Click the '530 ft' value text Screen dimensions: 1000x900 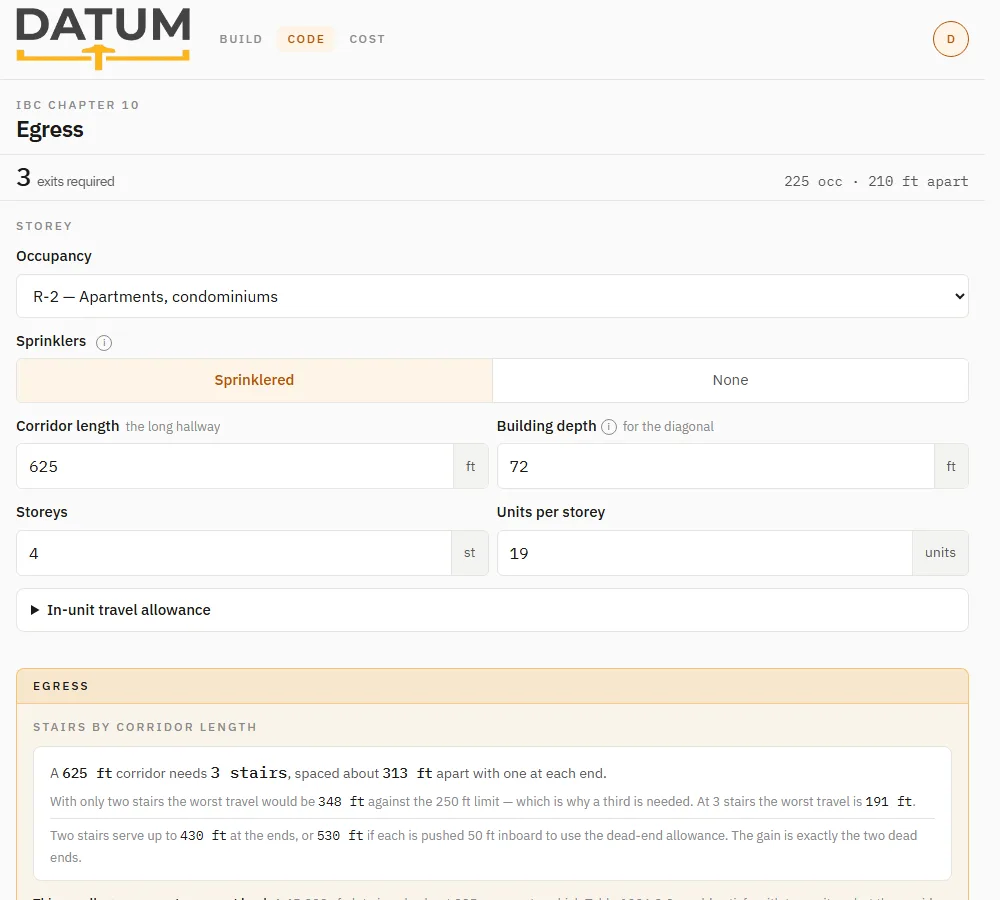click(340, 836)
